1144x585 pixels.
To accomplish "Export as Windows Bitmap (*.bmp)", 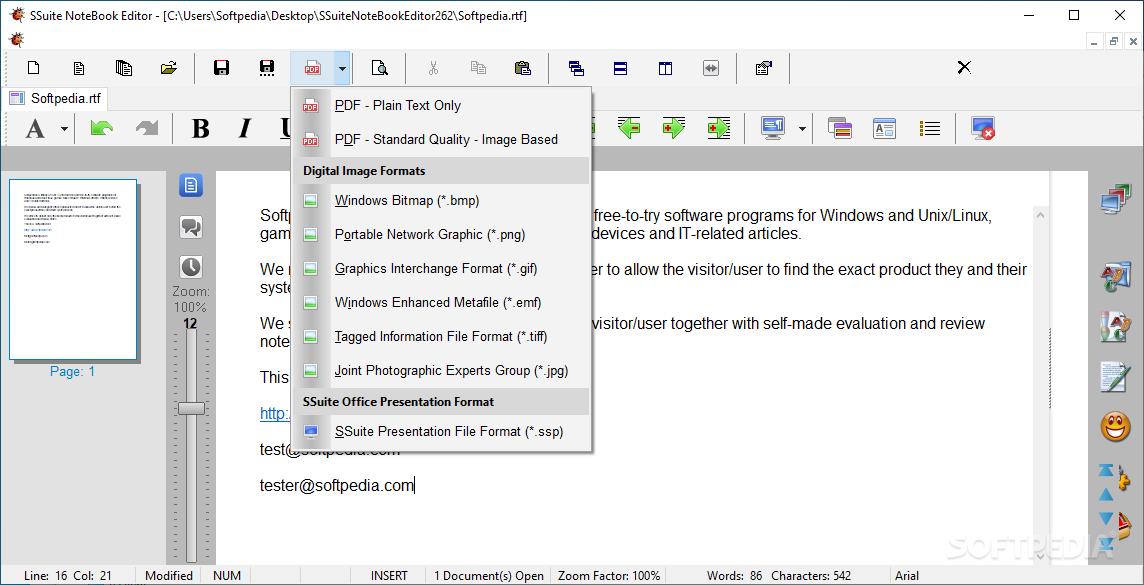I will click(441, 201).
